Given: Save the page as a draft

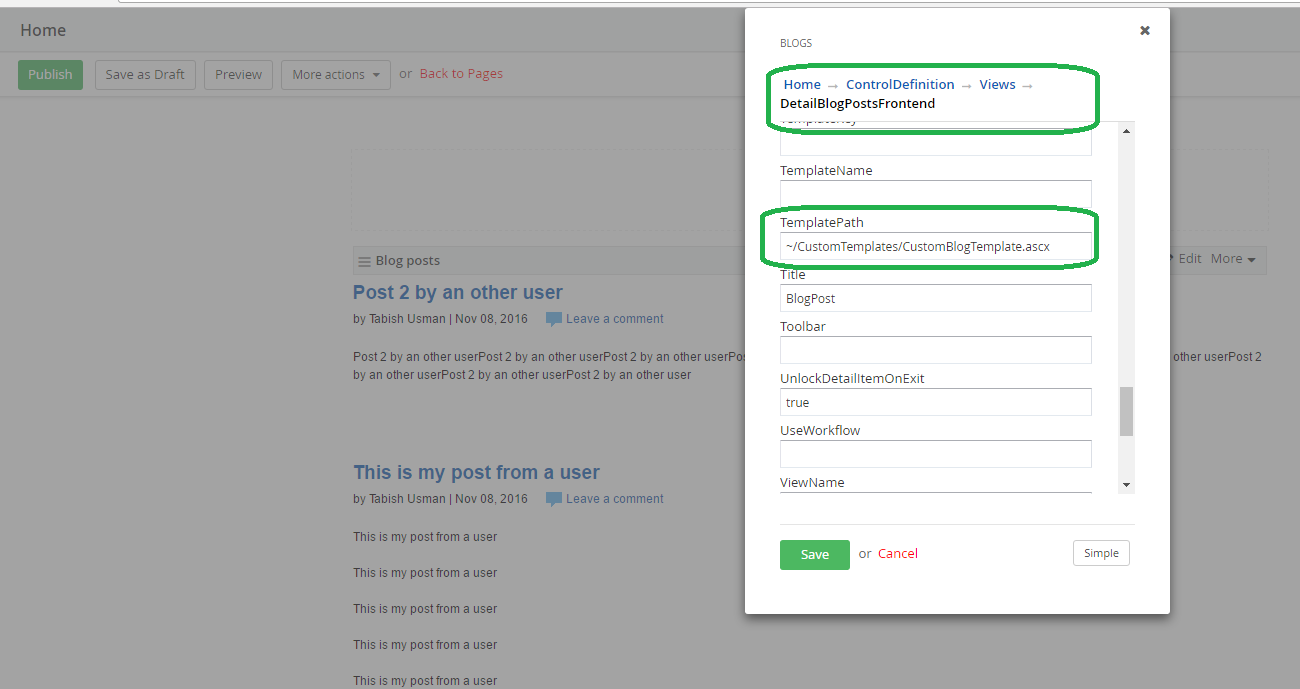Looking at the screenshot, I should click(x=144, y=74).
